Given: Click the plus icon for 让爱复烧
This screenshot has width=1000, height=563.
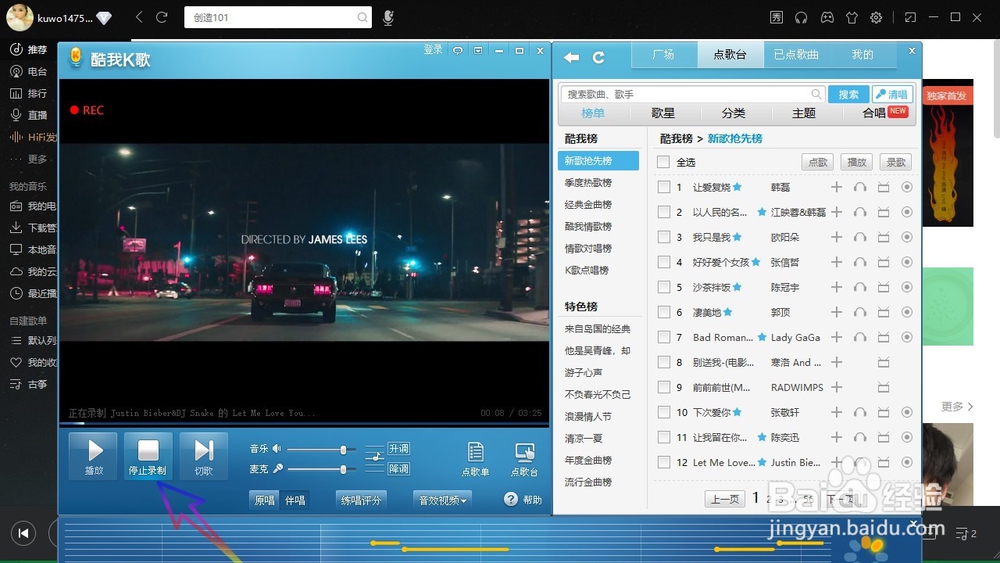Looking at the screenshot, I should coord(837,187).
